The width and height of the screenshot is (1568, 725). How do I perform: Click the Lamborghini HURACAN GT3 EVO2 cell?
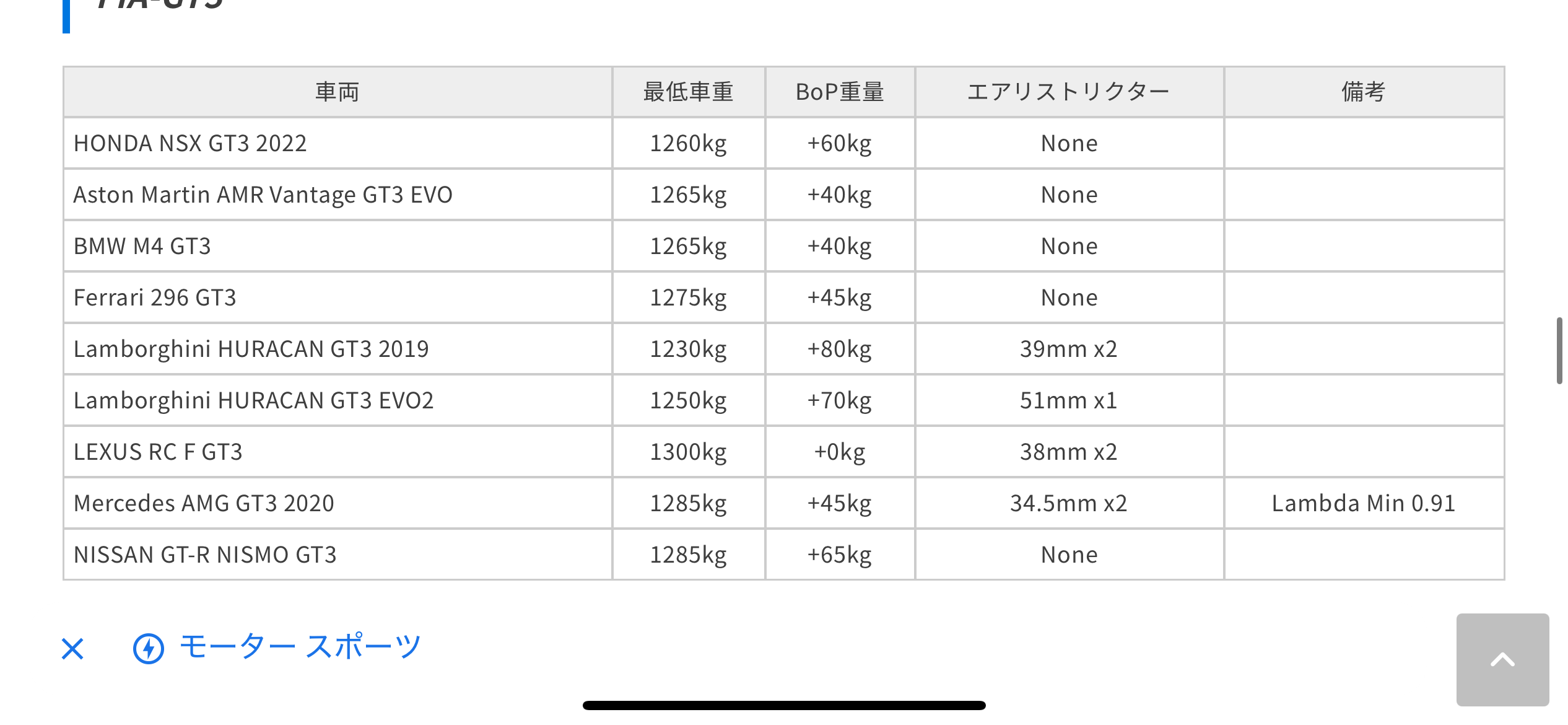(253, 400)
